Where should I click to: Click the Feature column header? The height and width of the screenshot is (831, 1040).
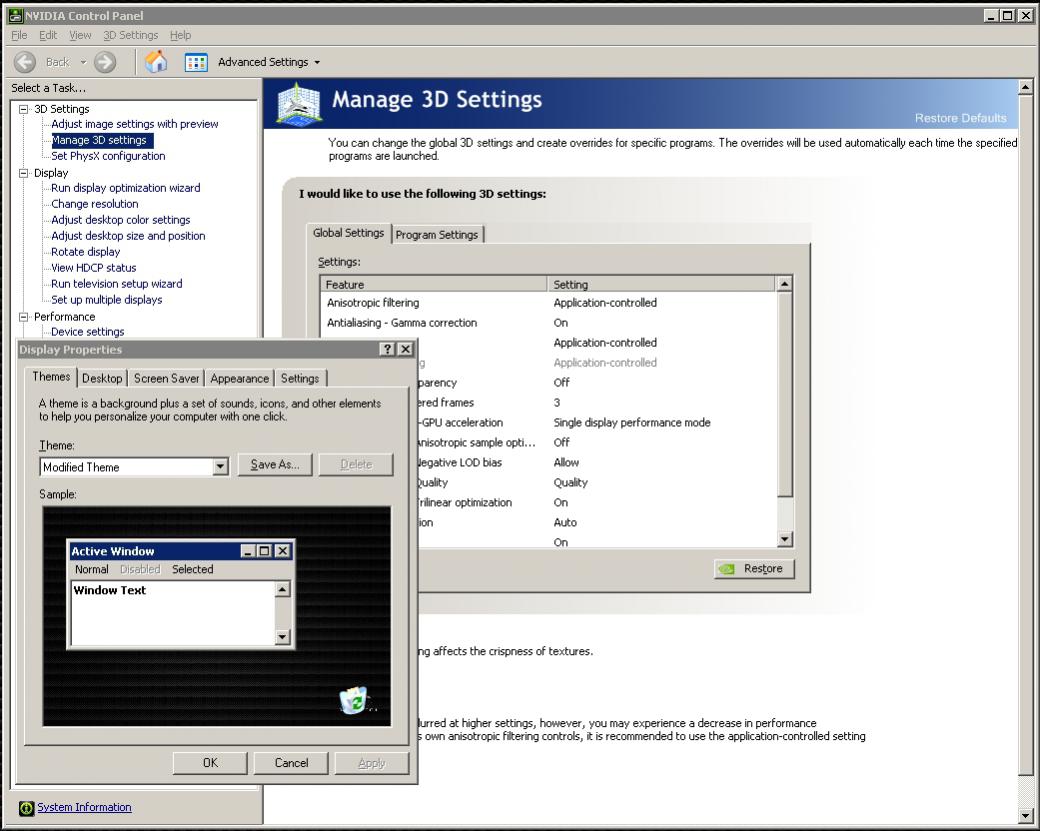(x=434, y=285)
